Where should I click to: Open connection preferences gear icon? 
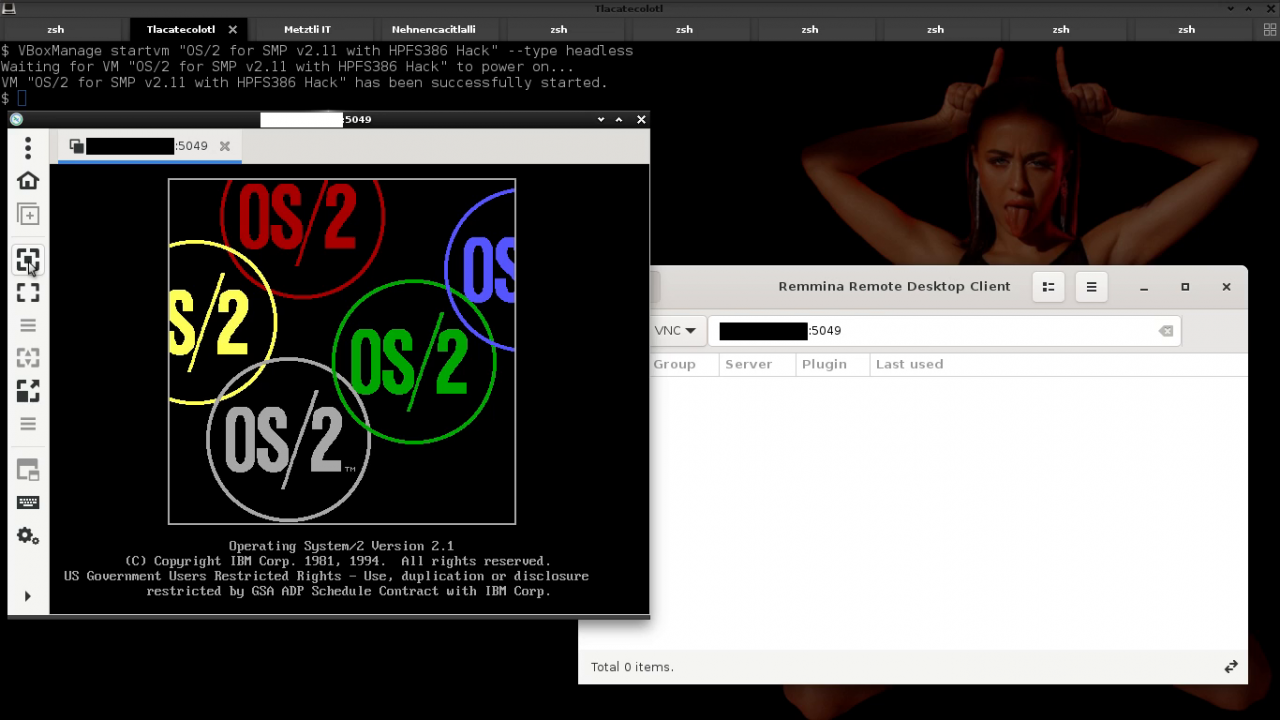coord(28,536)
